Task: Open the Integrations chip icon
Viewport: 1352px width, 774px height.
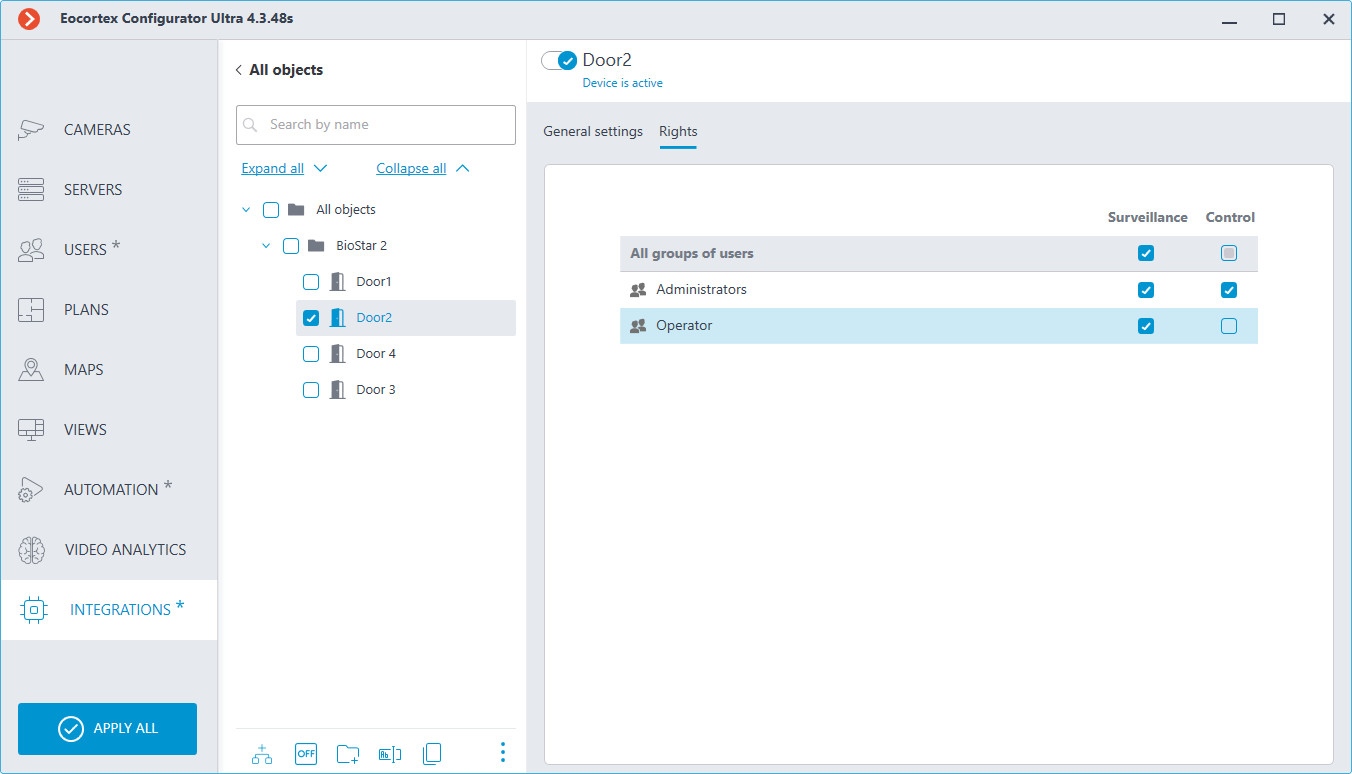Action: (34, 610)
